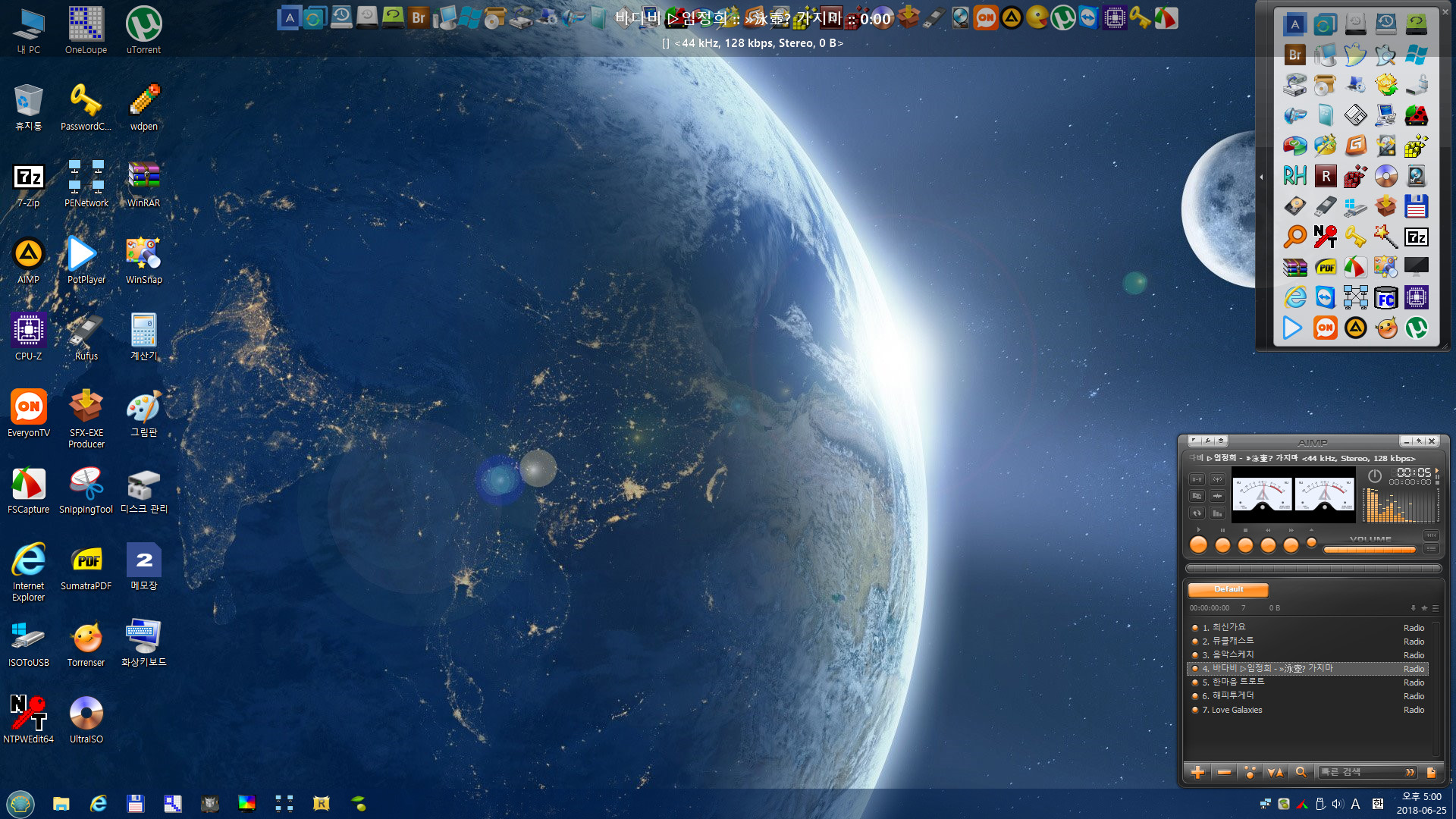Collapse the launcher panel side arrow
The image size is (1456, 819).
point(1262,177)
